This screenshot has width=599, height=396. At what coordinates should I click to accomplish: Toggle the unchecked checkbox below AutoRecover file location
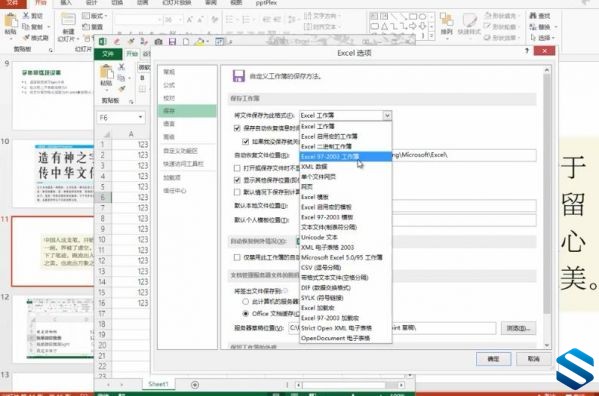(237, 168)
